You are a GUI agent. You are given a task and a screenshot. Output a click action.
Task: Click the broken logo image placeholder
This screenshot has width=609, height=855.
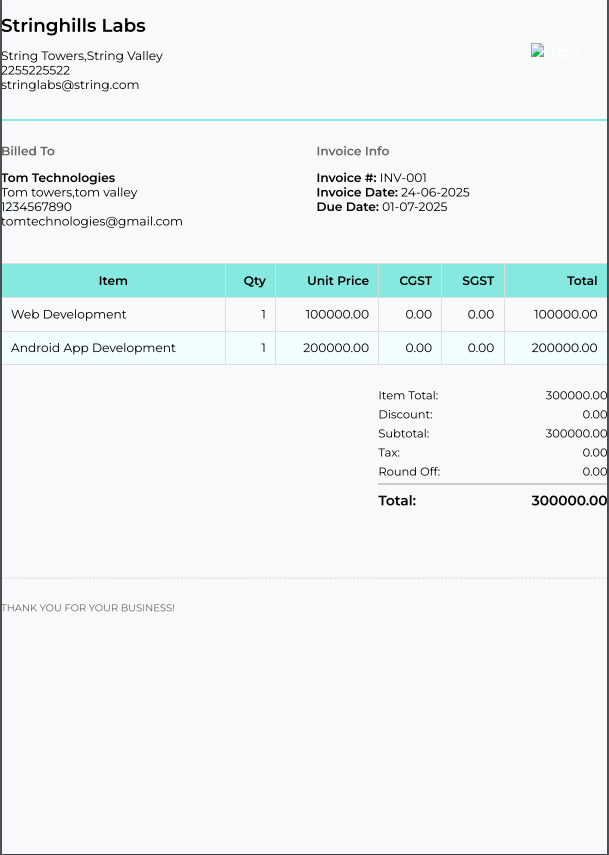pos(554,52)
